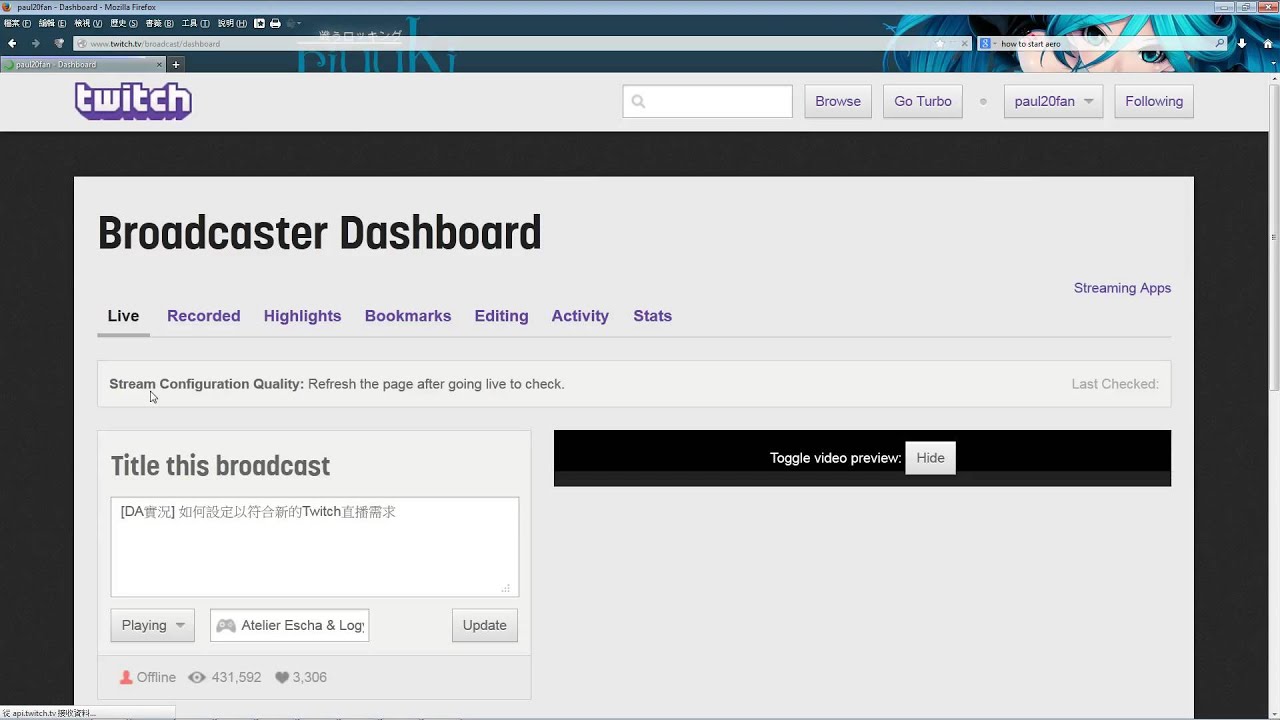Screen dimensions: 1280x720
Task: Click the Twitch logo
Action: pos(133,101)
